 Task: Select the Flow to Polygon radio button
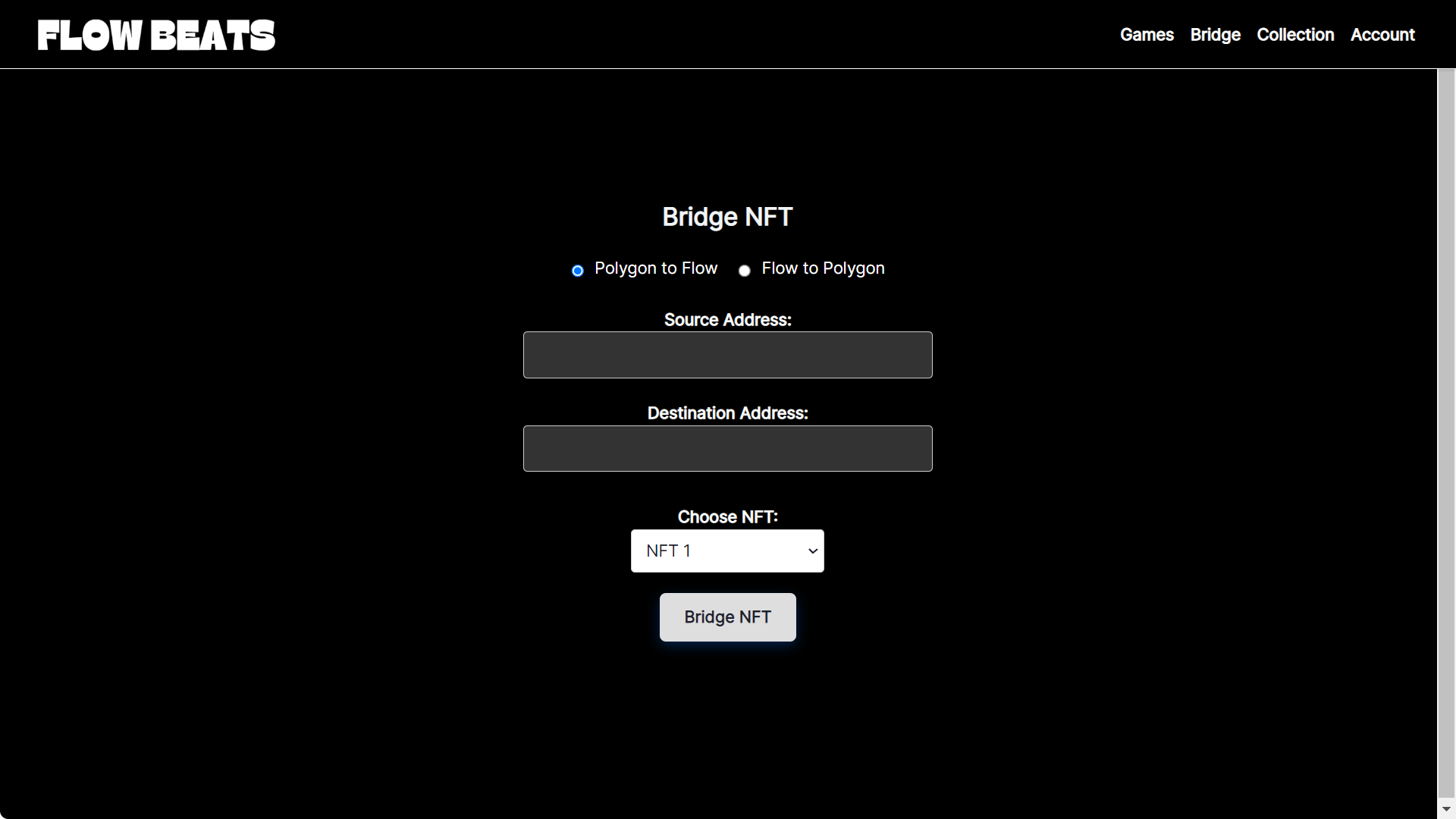click(x=745, y=271)
